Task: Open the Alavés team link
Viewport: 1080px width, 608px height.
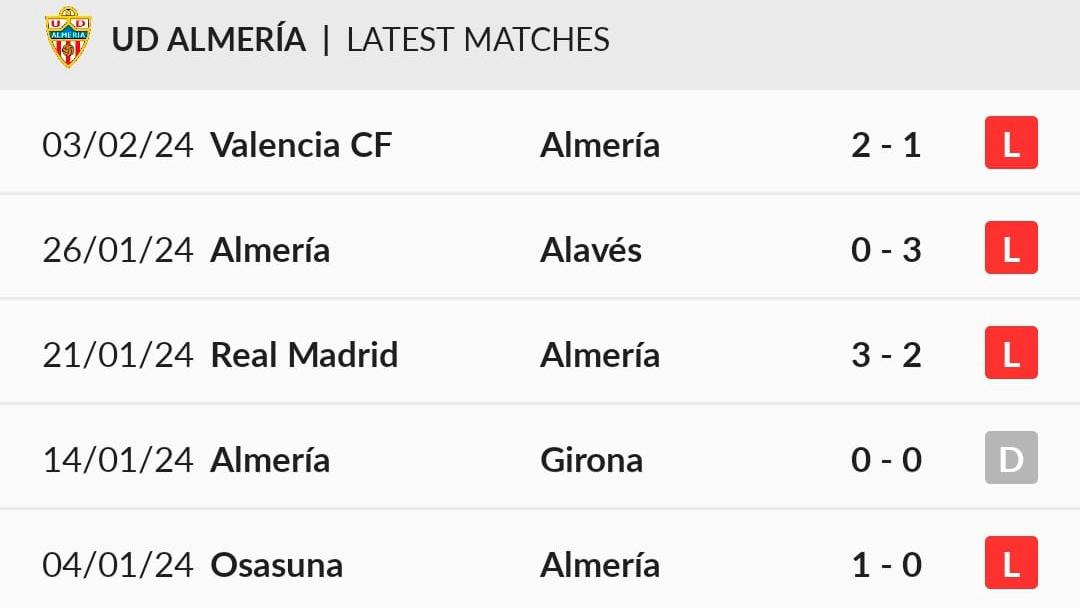Action: coord(591,249)
